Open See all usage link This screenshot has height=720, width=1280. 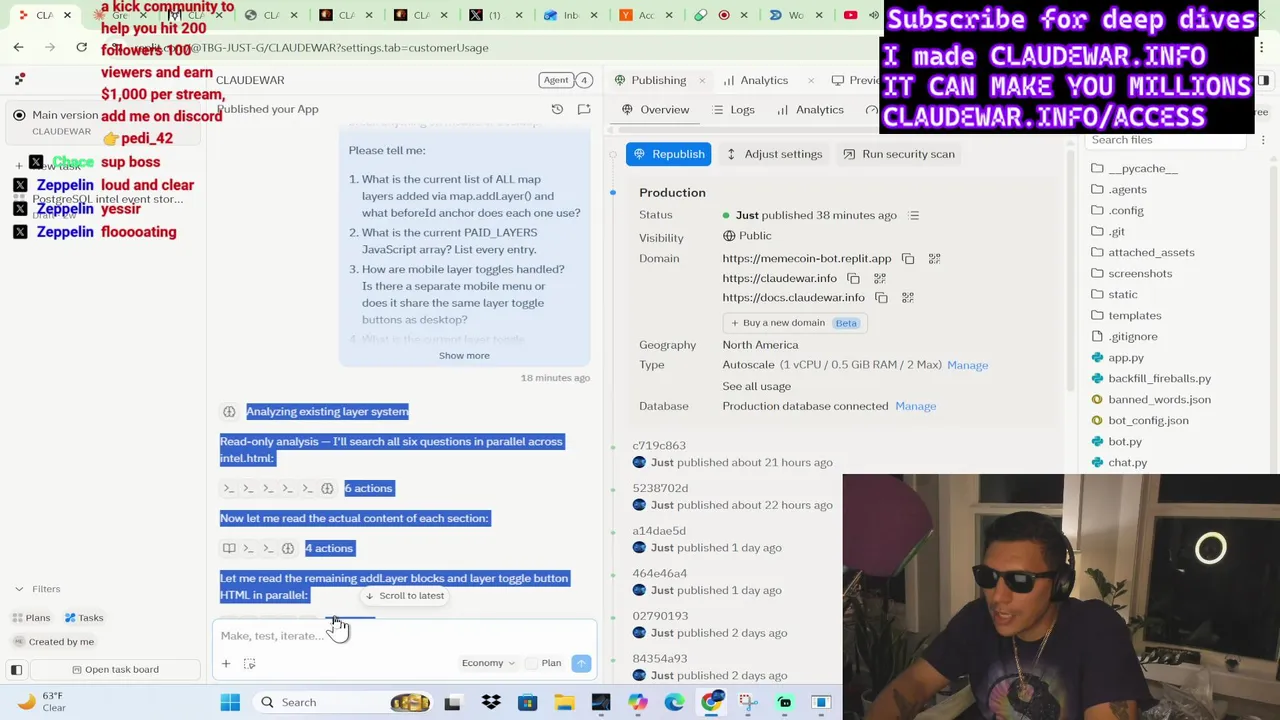pyautogui.click(x=756, y=386)
